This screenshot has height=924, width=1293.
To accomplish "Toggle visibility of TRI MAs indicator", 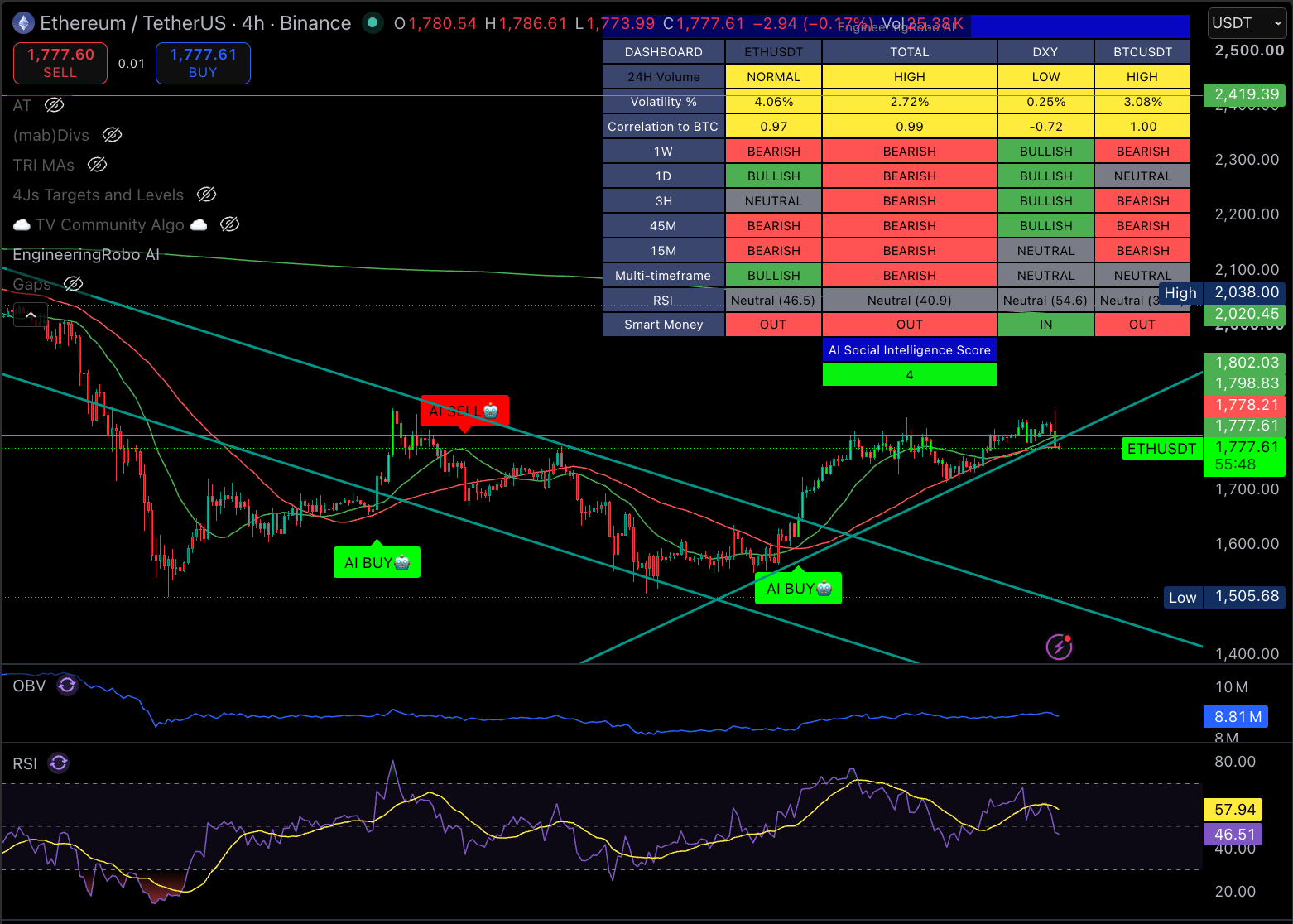I will pos(98,165).
